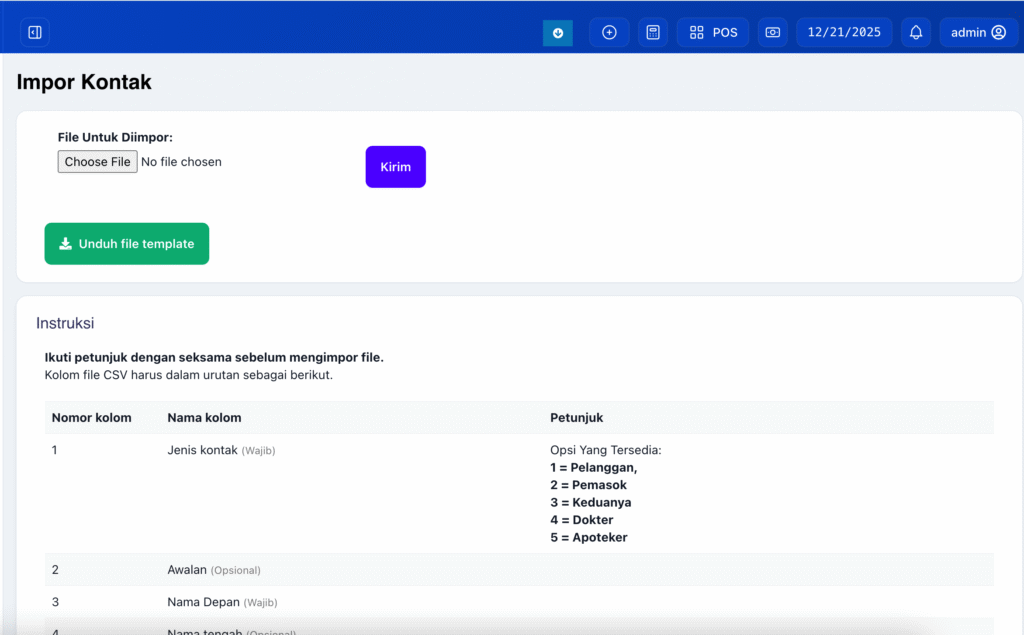Viewport: 1024px width, 635px height.
Task: Click the Jenis kontak row name
Action: click(203, 451)
